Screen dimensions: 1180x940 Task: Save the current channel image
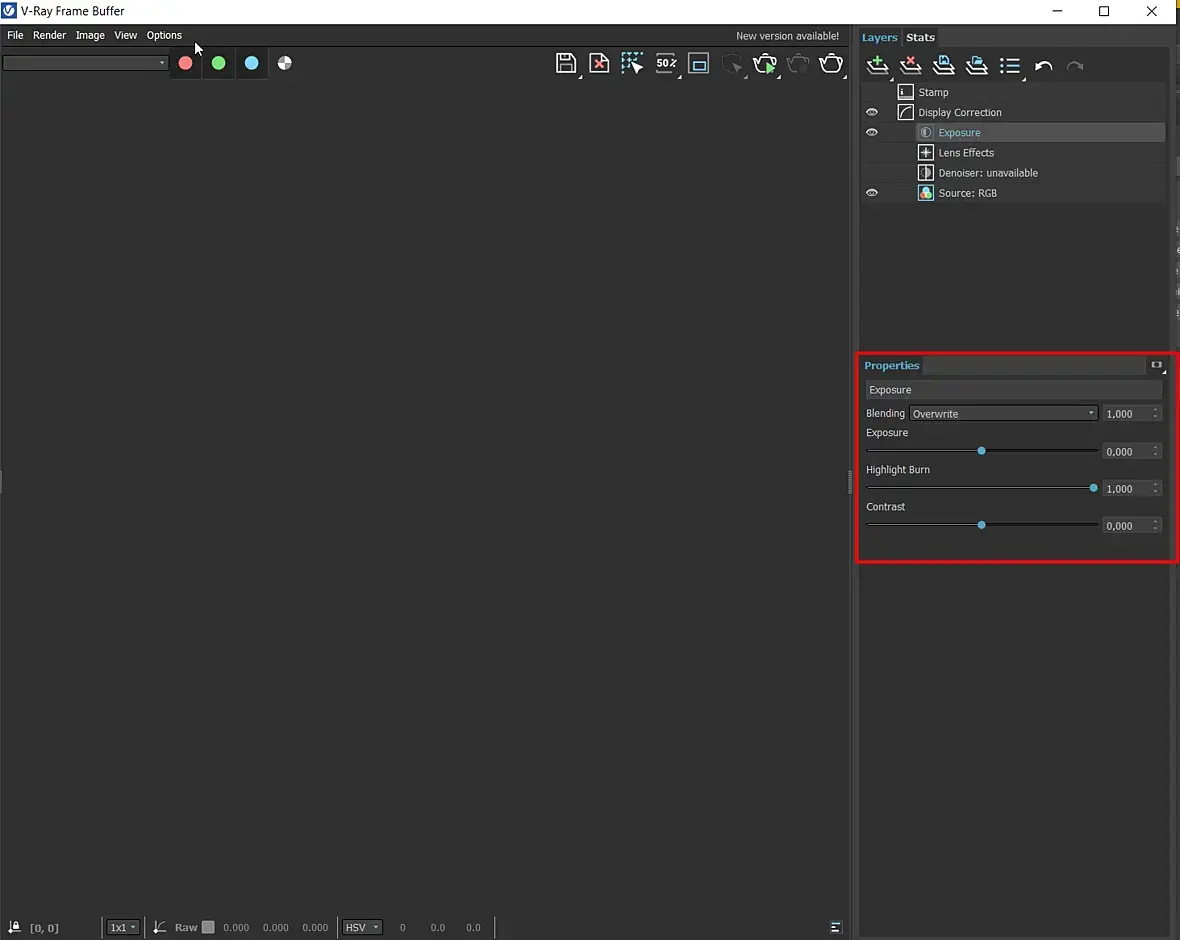[566, 63]
